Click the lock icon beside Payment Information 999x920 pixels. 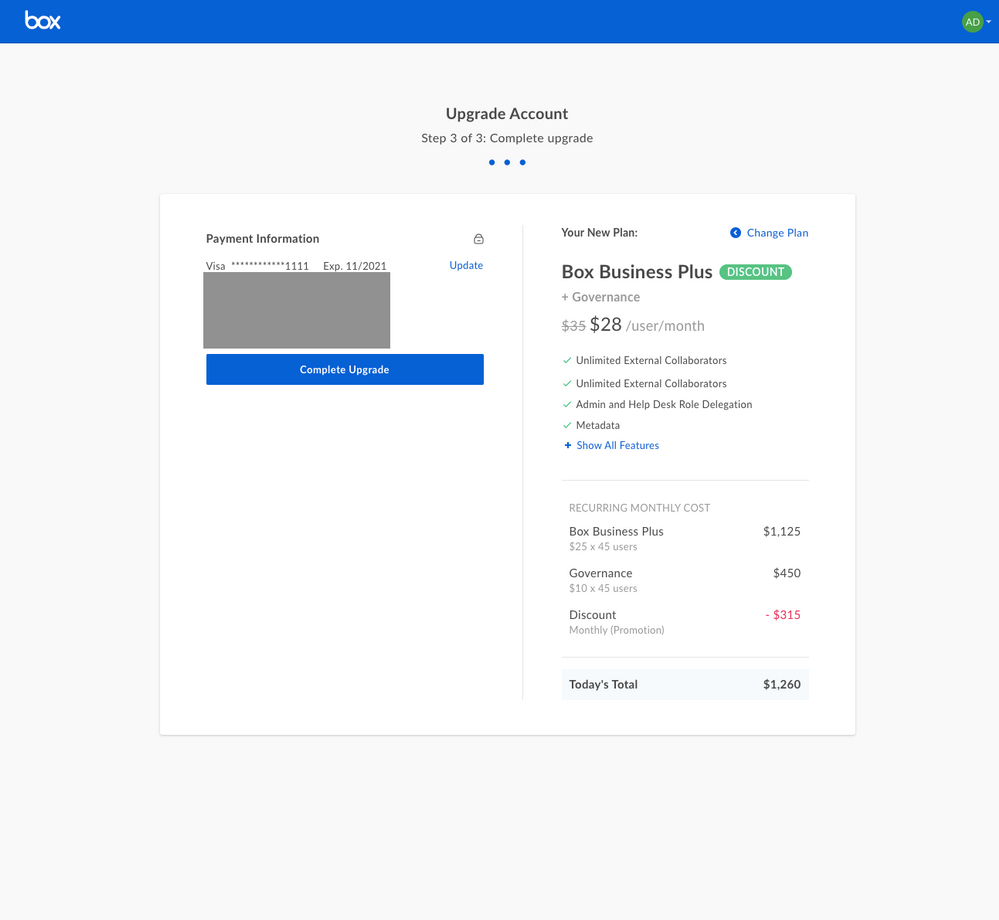pyautogui.click(x=478, y=239)
